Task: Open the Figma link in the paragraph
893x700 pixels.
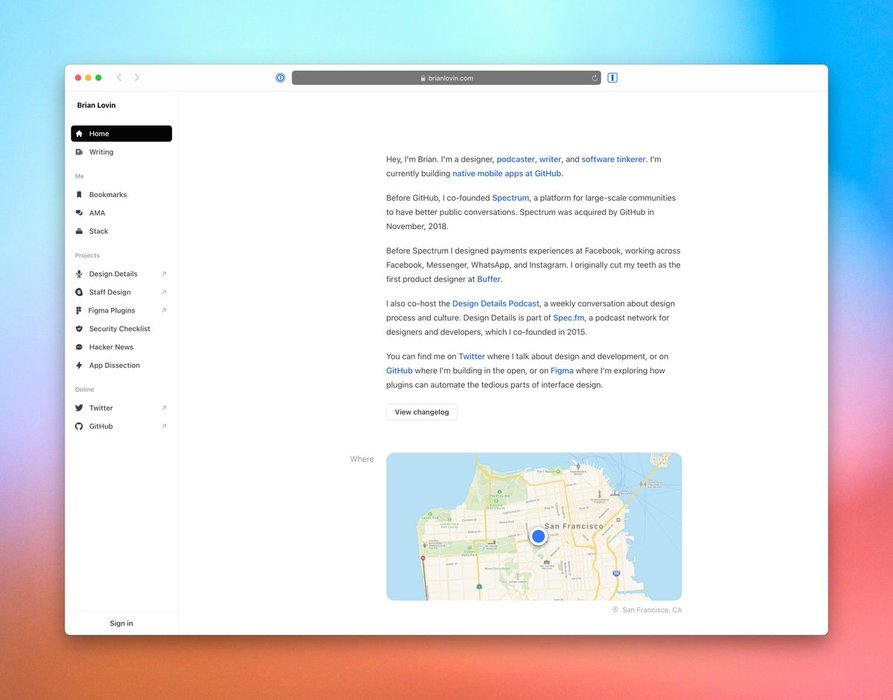Action: pos(562,371)
